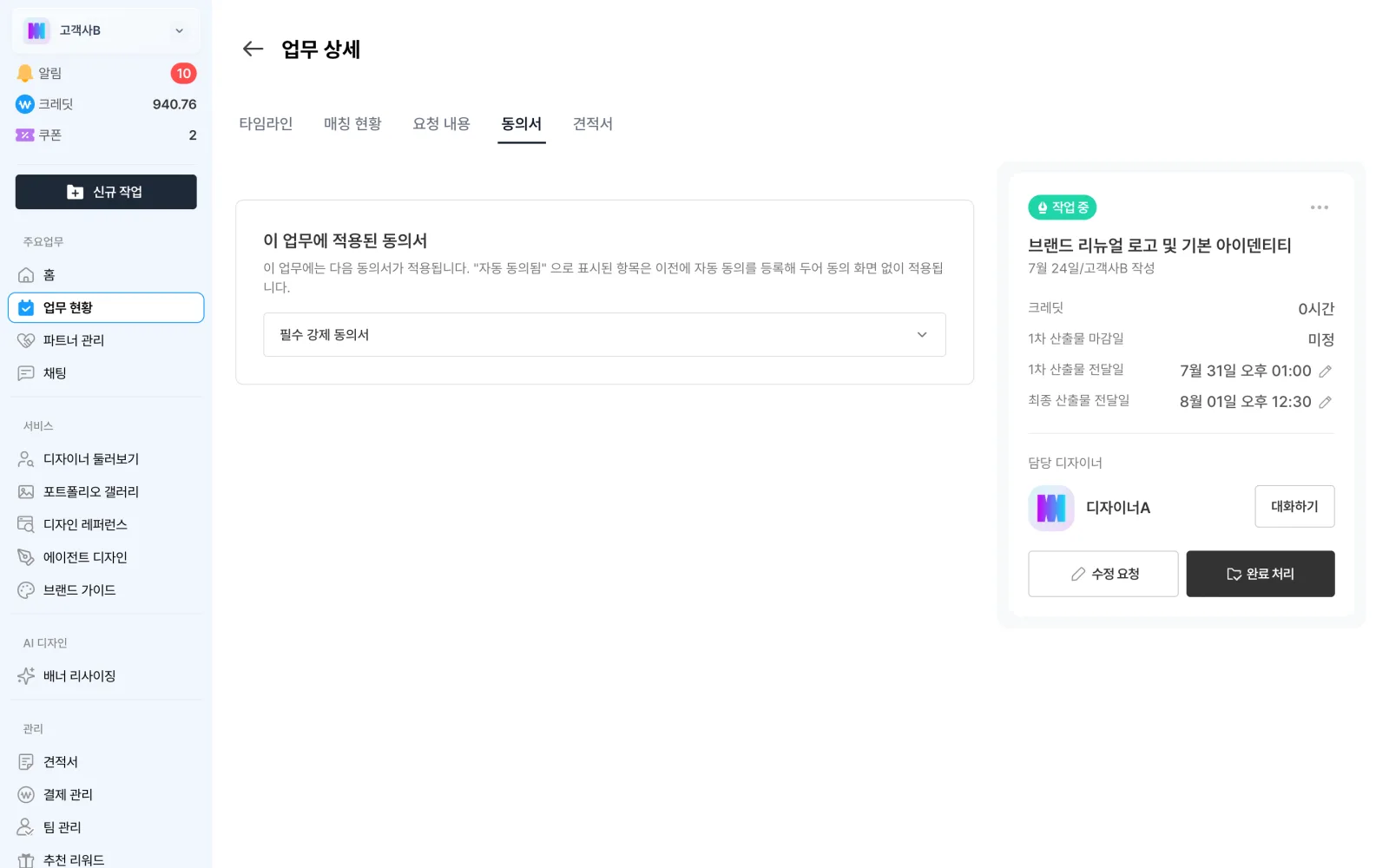This screenshot has width=1389, height=868.
Task: Click the 에이전트 디자인 pen icon
Action: coord(26,557)
